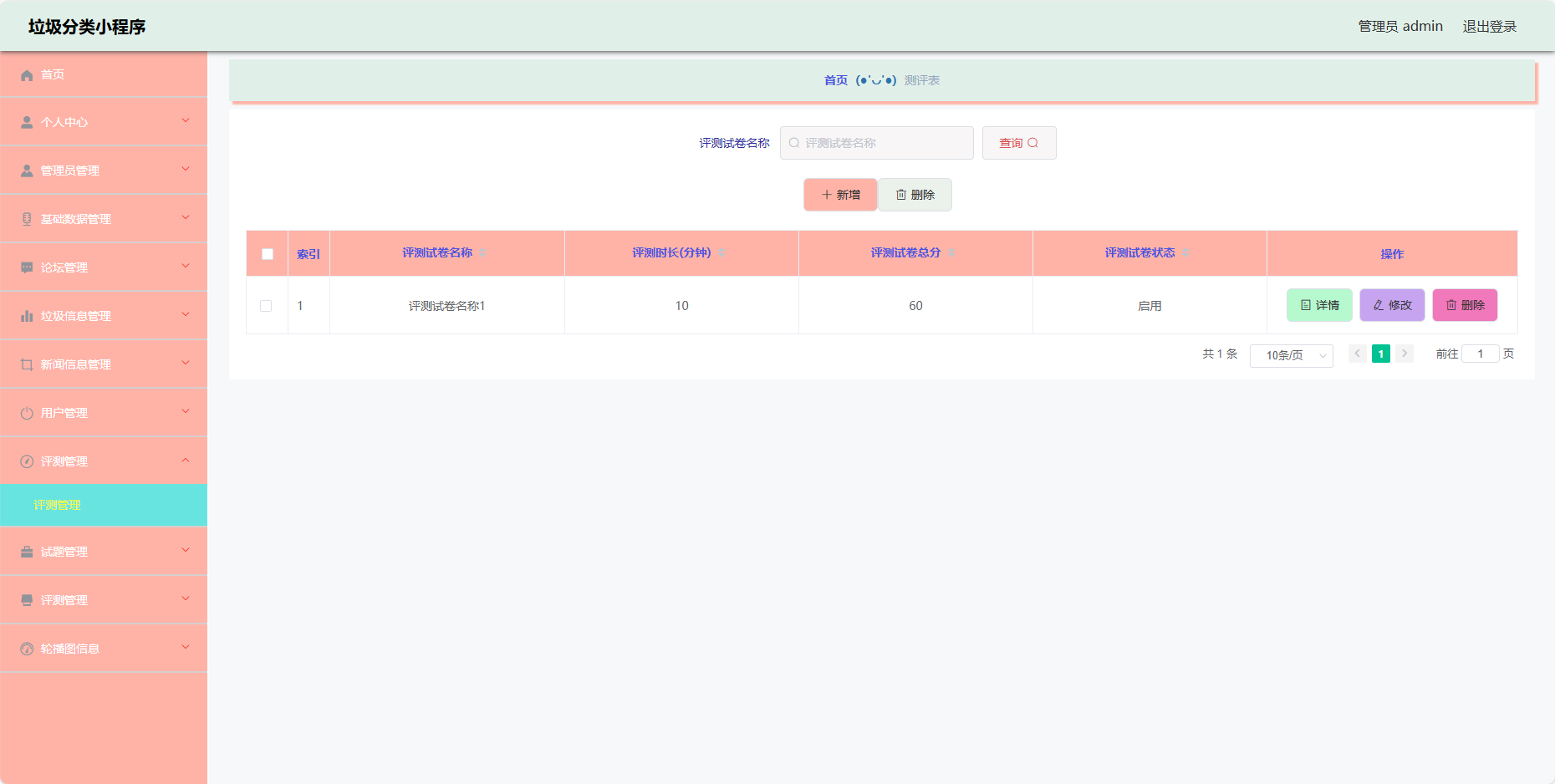This screenshot has height=784, width=1555.
Task: Open the 轮播图信息 sidebar menu
Action: pyautogui.click(x=104, y=649)
